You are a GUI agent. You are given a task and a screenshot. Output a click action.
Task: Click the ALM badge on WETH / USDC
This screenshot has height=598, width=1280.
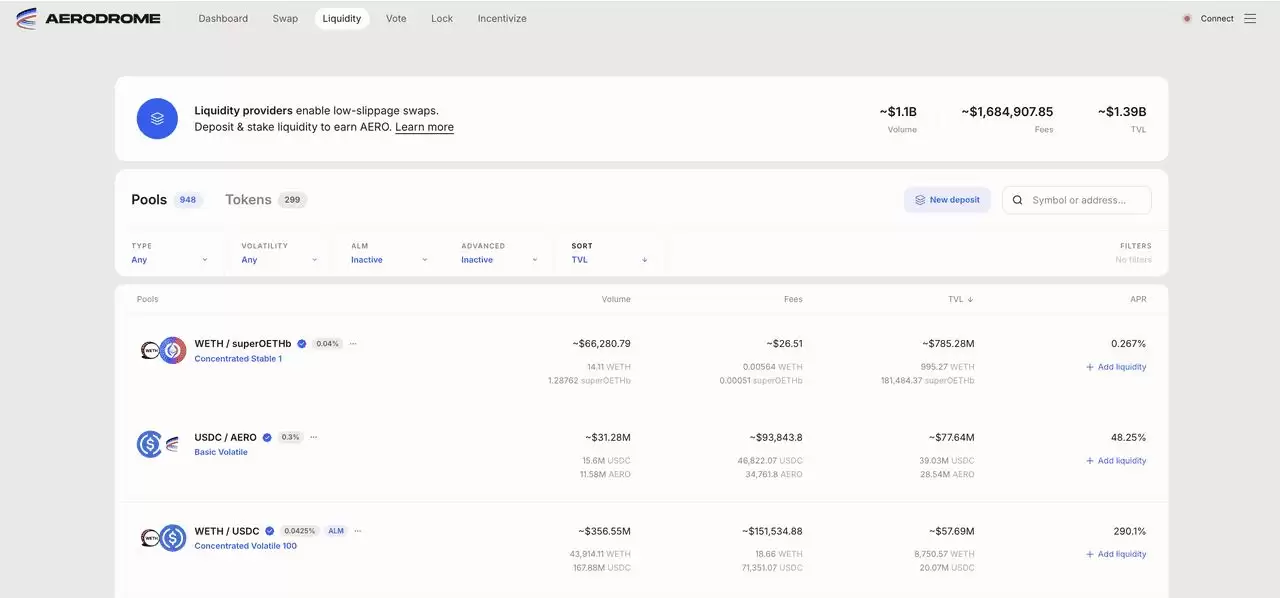coord(336,531)
